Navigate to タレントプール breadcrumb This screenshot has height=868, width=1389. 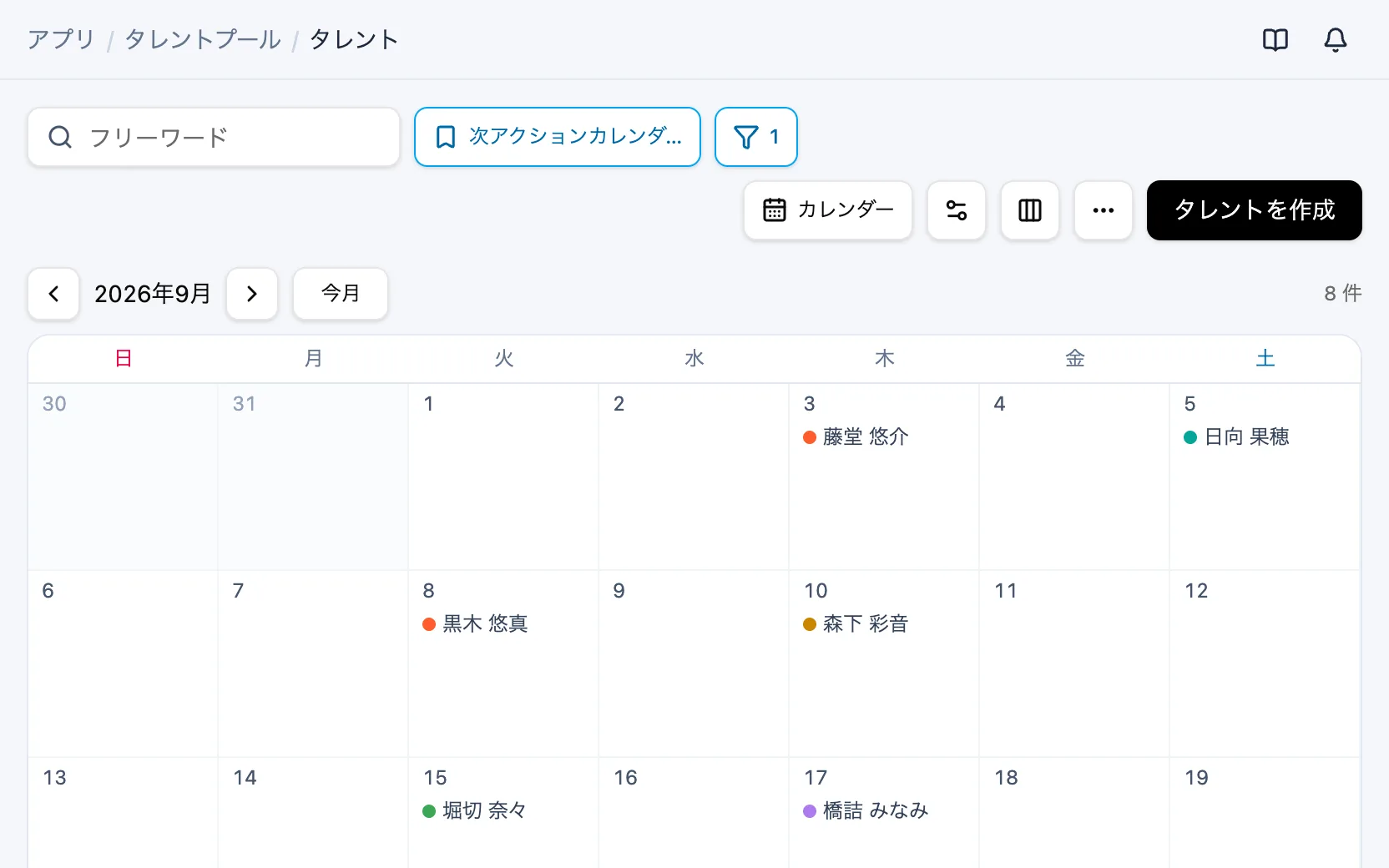[x=203, y=39]
